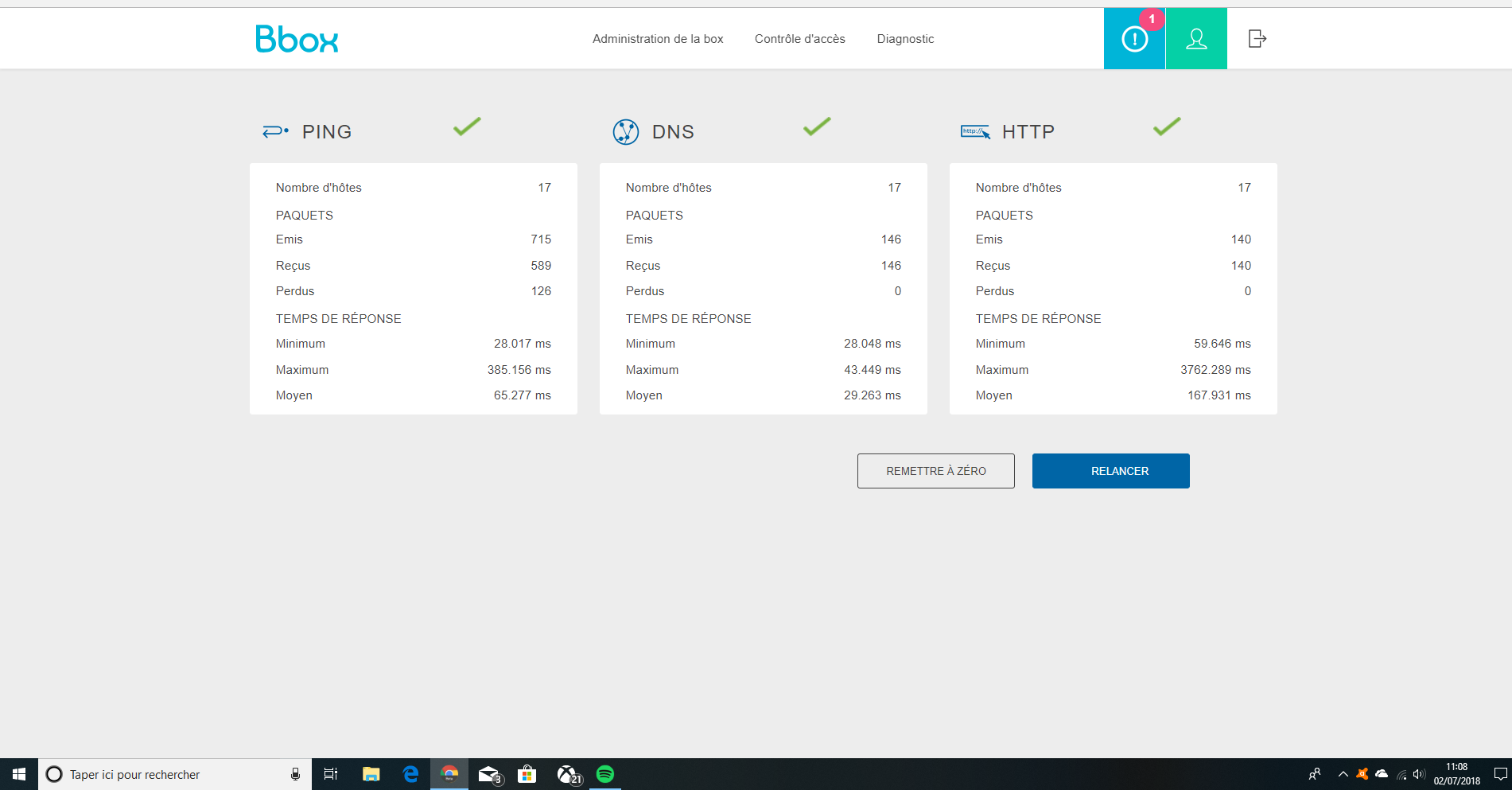
Task: Open the People icon in tray
Action: point(1315,774)
